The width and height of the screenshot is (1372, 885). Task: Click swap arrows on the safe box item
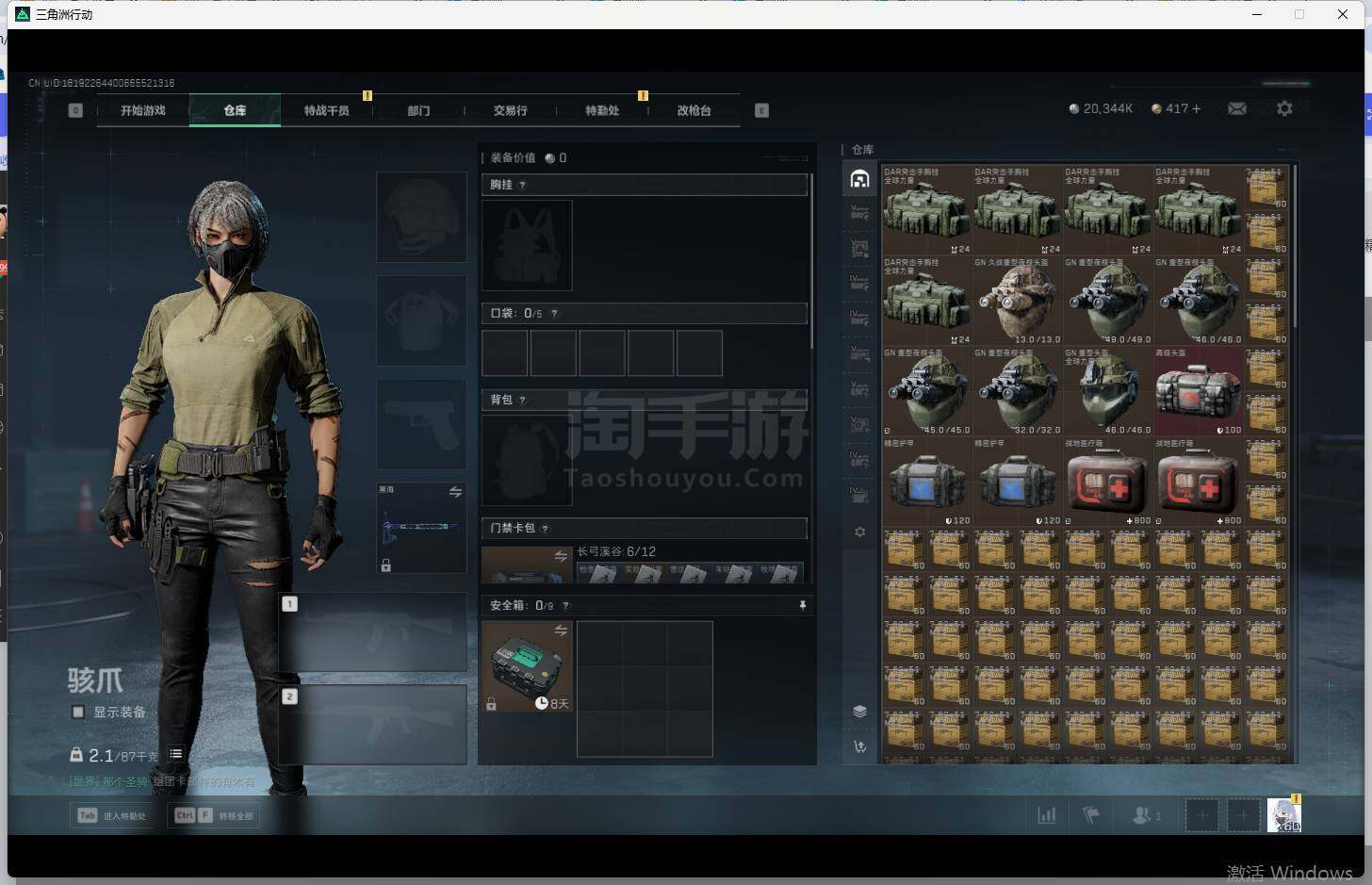click(561, 631)
